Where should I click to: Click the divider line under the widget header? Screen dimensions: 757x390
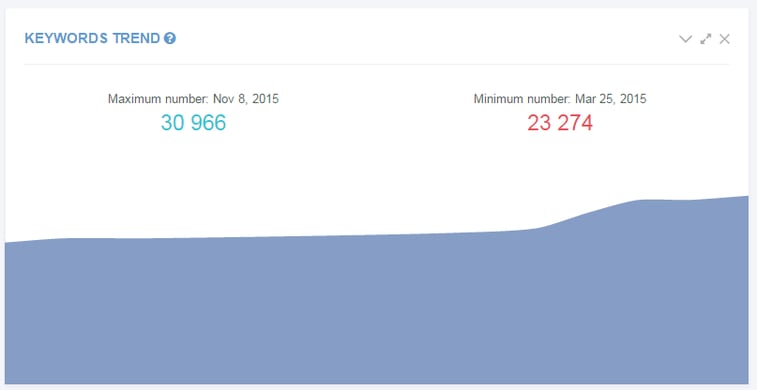tap(377, 64)
